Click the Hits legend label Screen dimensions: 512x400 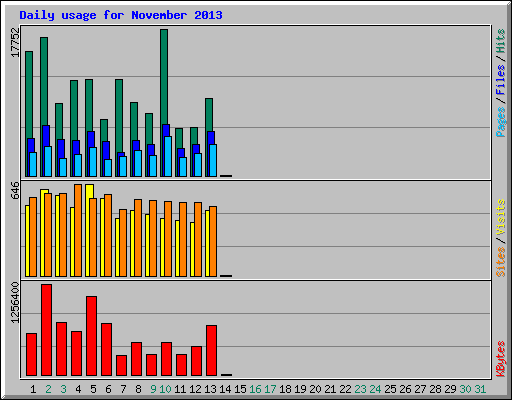501,41
